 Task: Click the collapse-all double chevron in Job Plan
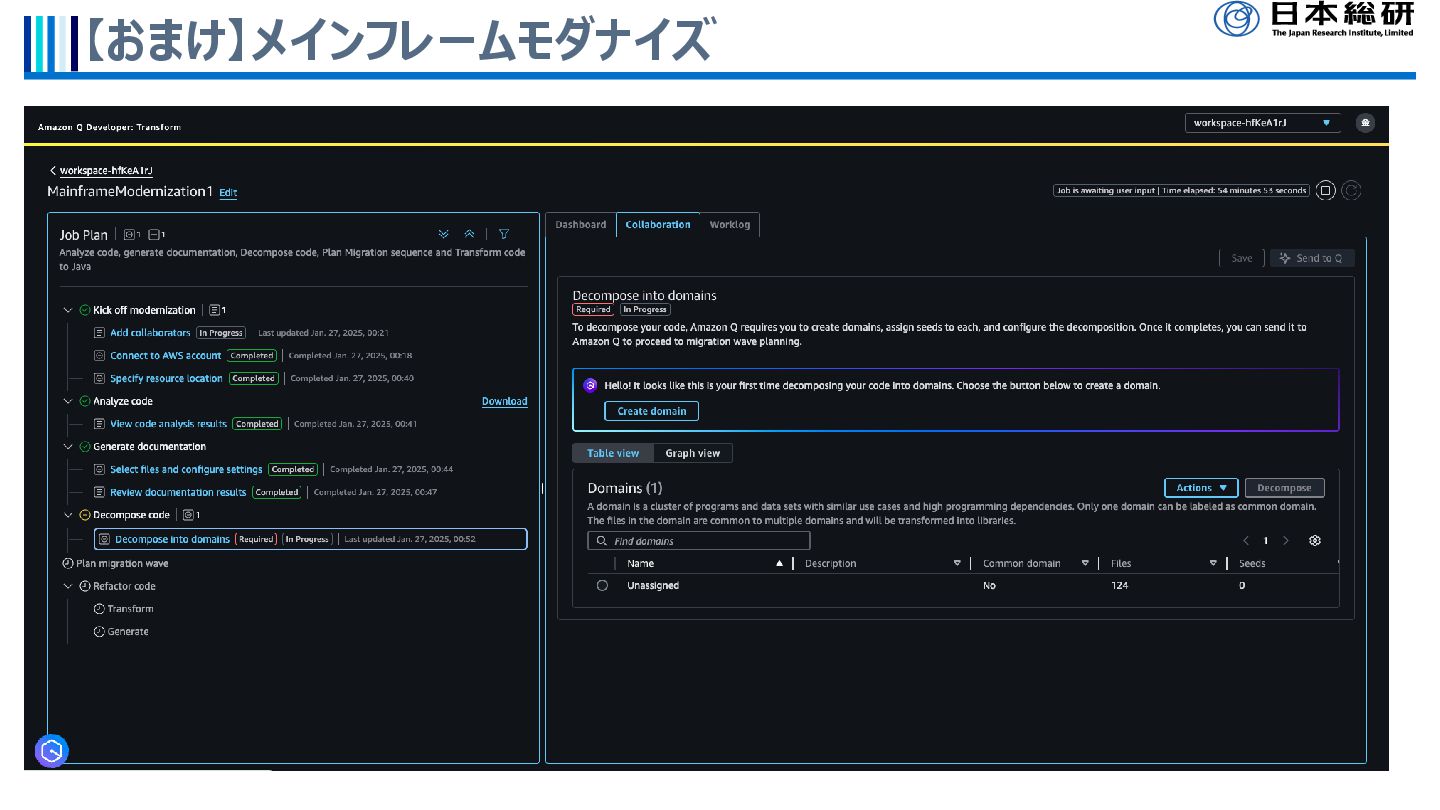click(x=469, y=234)
